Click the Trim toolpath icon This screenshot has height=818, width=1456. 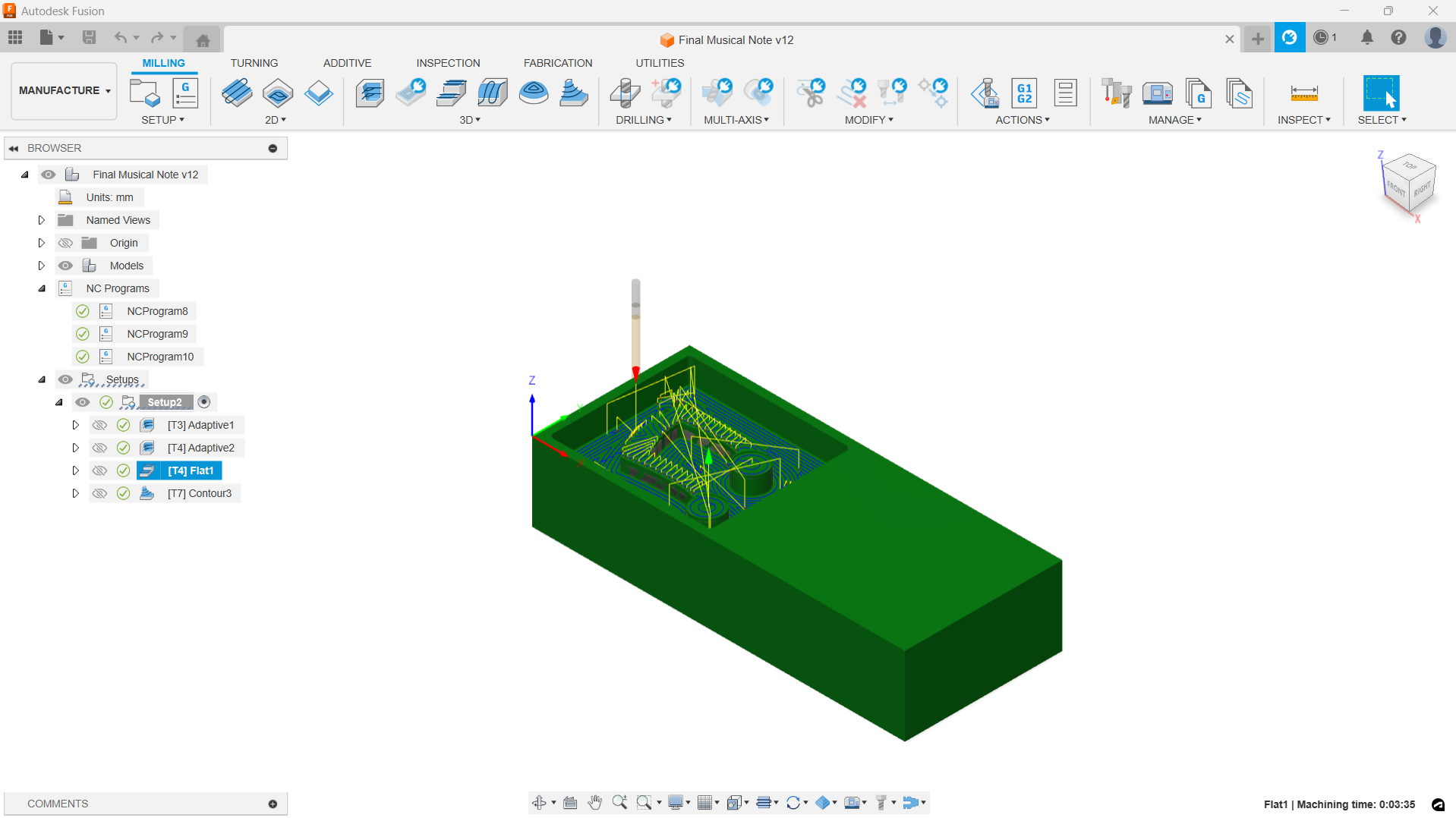tap(811, 93)
